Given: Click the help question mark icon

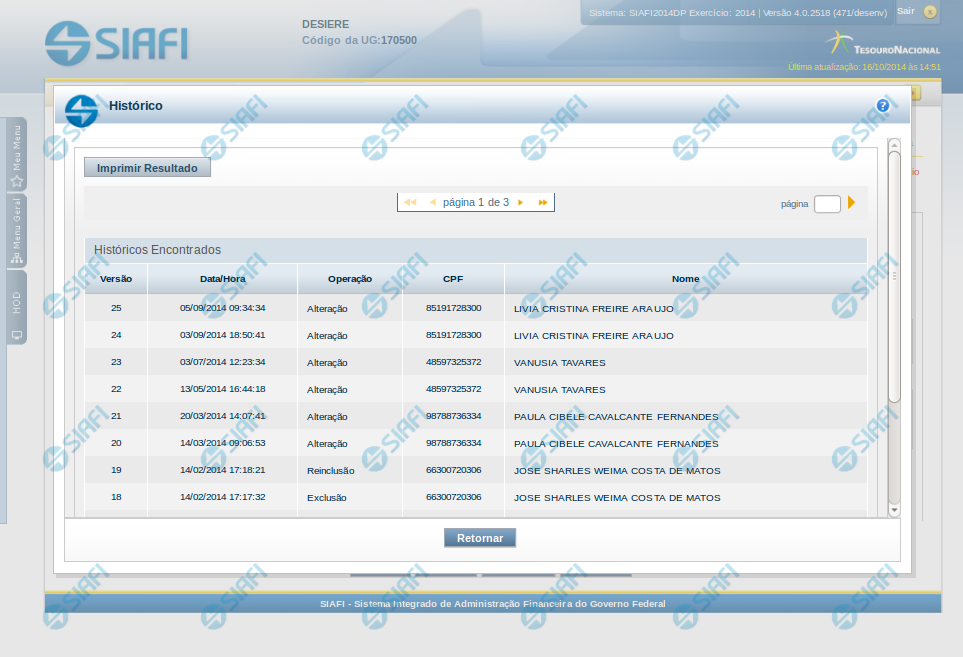Looking at the screenshot, I should 883,106.
